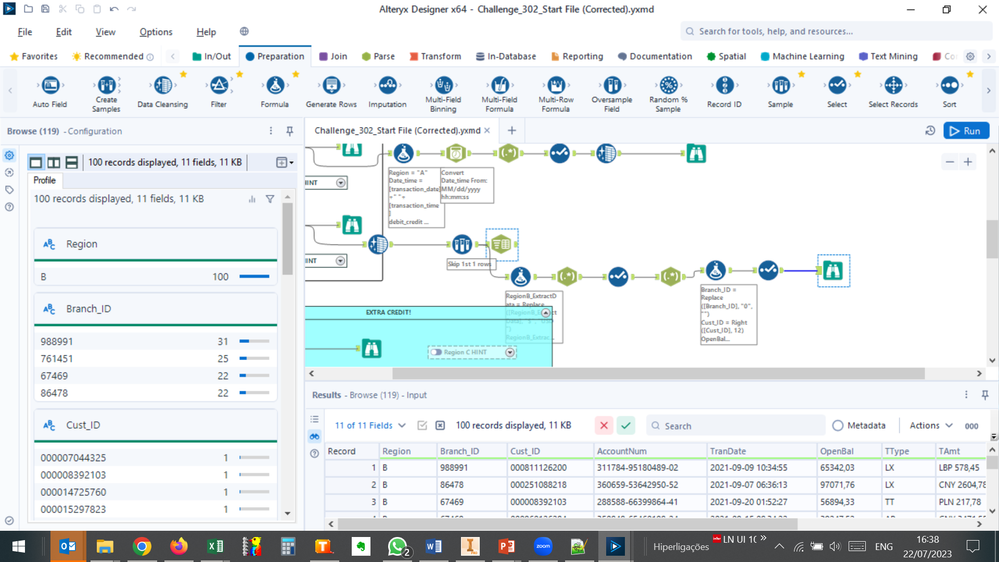
Task: Discard data changes with red X
Action: (x=604, y=426)
